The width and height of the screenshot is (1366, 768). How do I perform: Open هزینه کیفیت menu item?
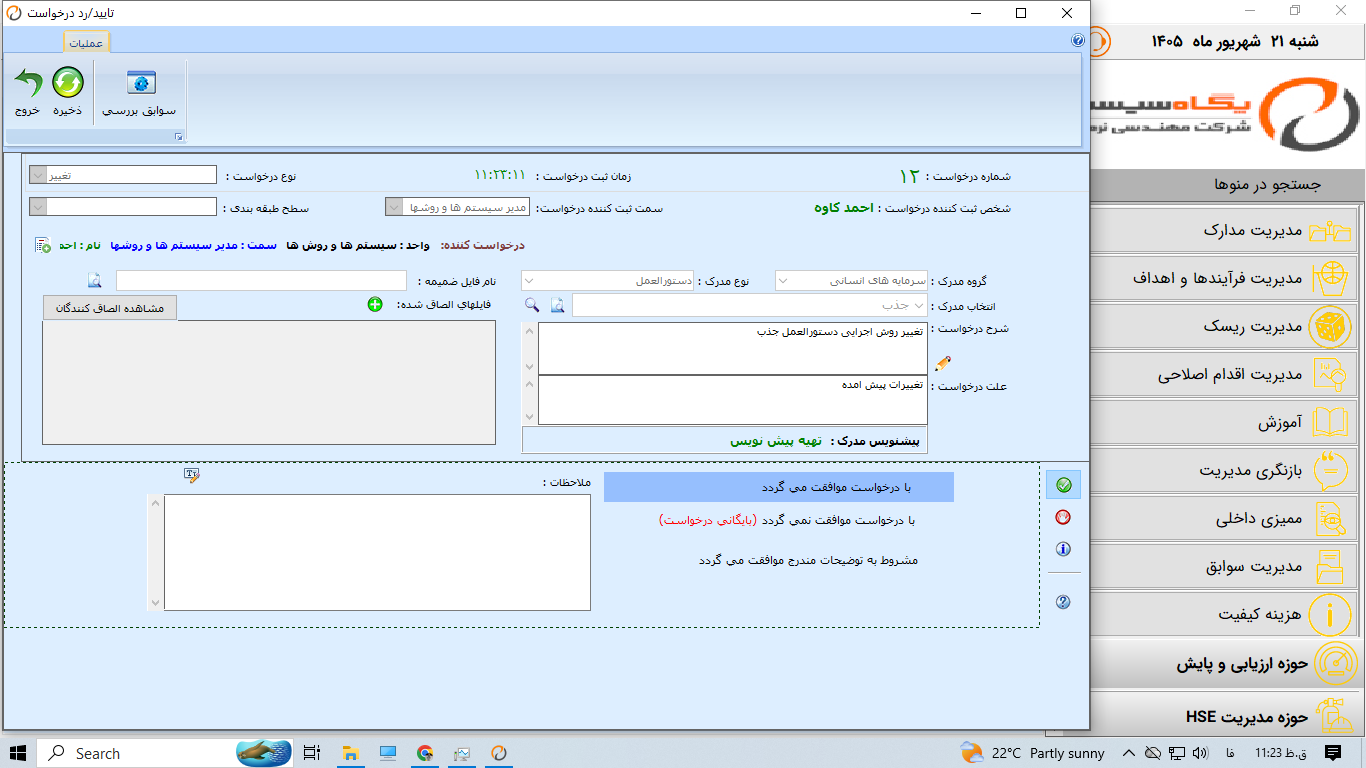1224,614
